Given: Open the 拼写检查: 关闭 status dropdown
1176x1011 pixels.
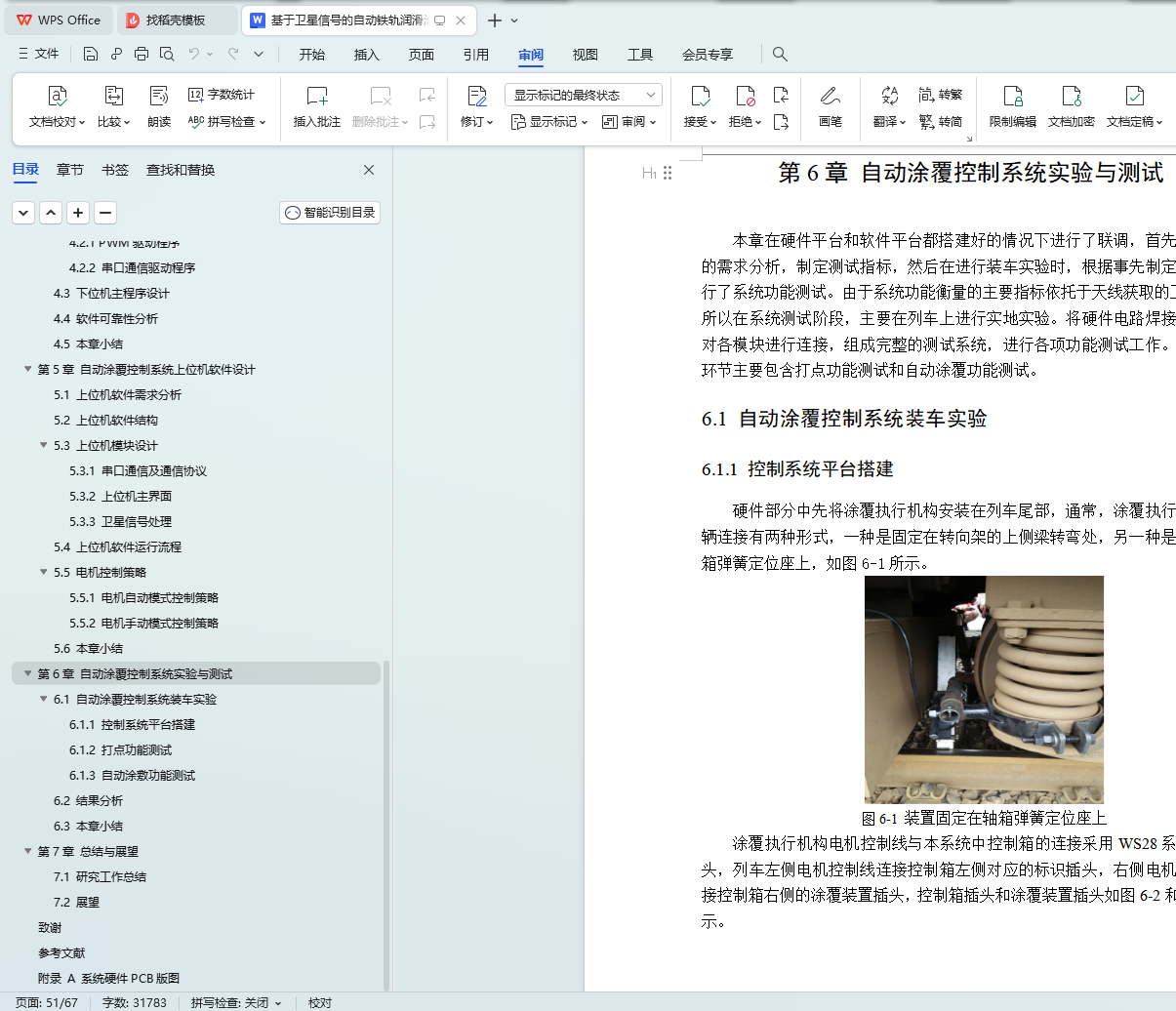Looking at the screenshot, I should point(236,1002).
